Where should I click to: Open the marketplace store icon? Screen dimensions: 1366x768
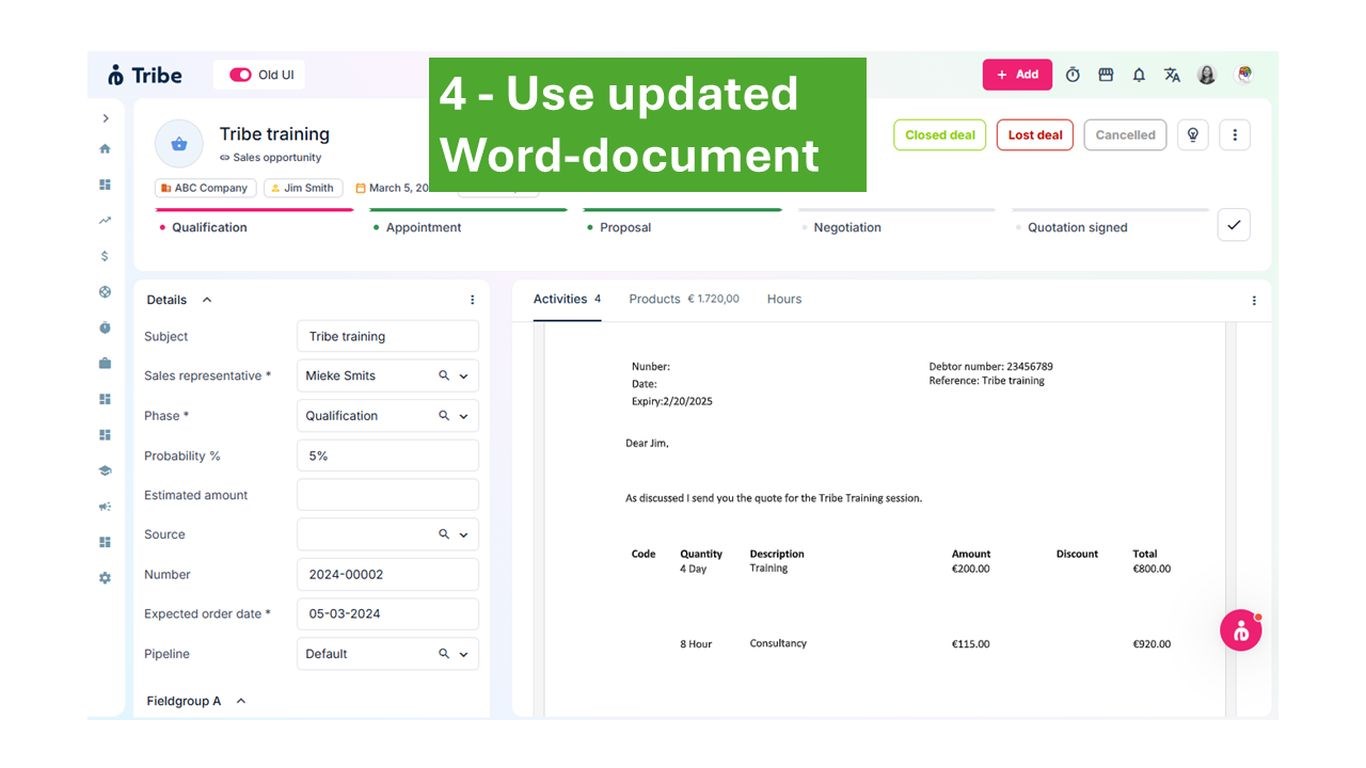[x=1106, y=75]
